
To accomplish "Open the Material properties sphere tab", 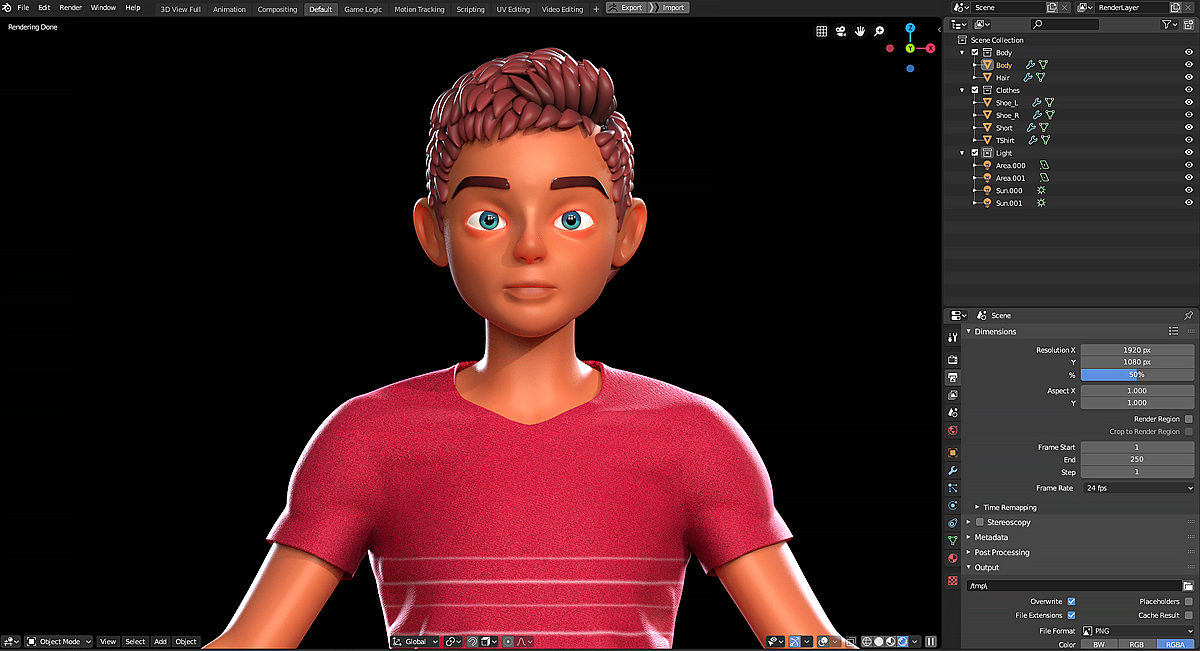I will click(953, 558).
